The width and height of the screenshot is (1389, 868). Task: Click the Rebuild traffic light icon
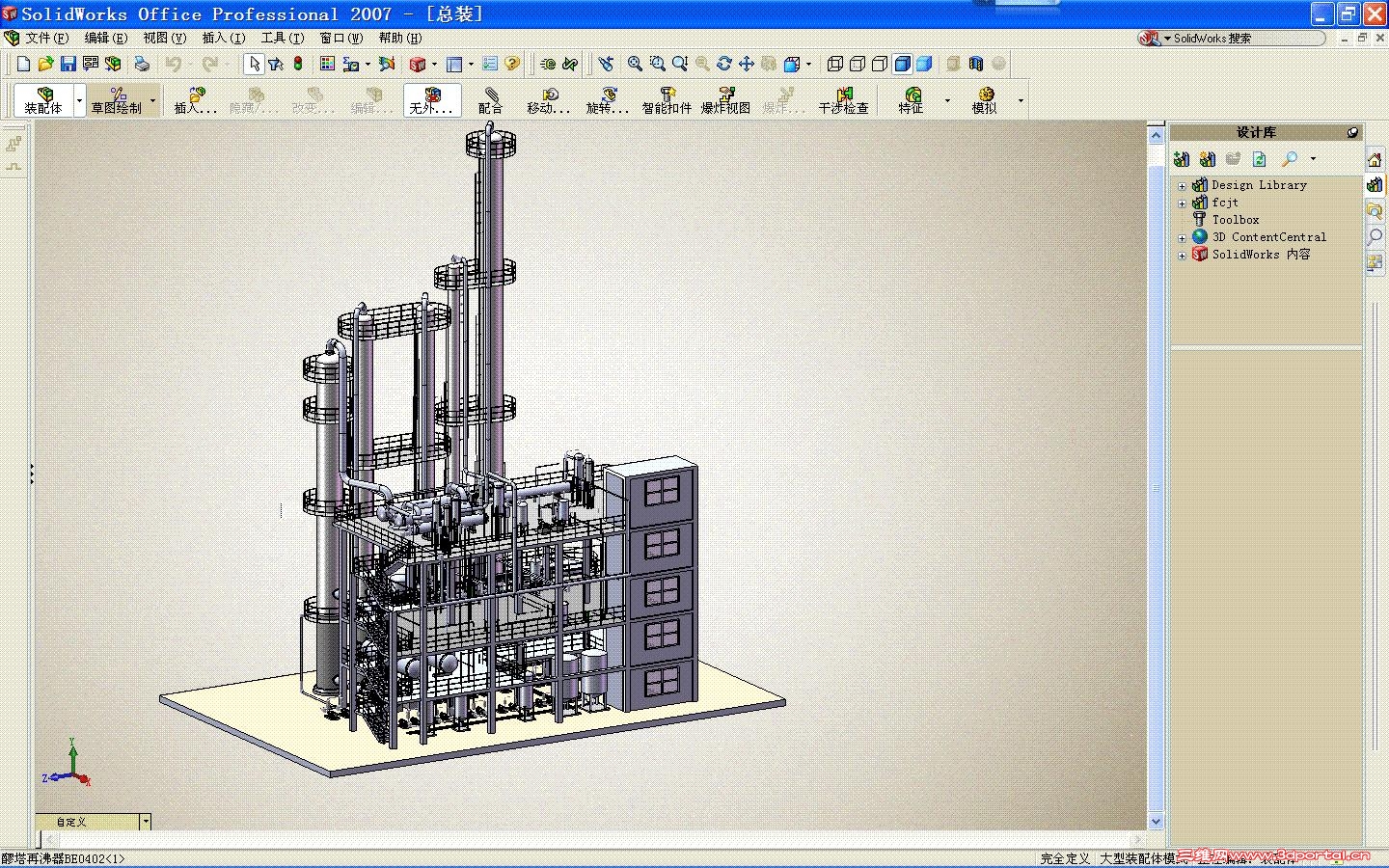[298, 64]
